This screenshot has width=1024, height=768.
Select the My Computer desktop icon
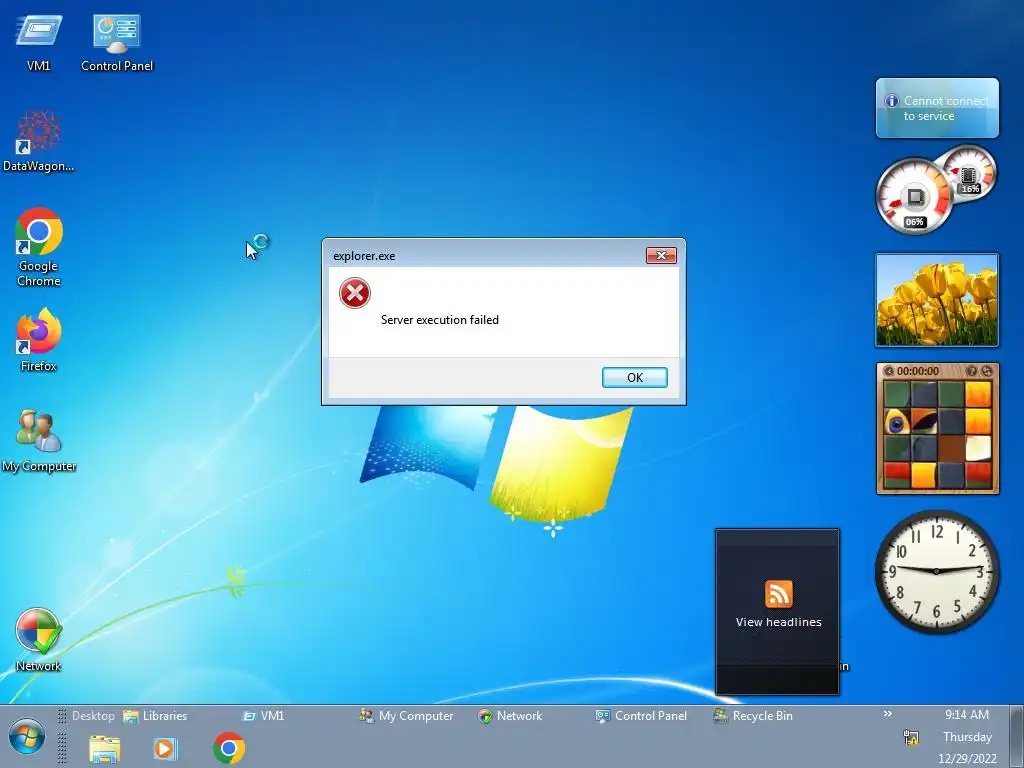39,440
